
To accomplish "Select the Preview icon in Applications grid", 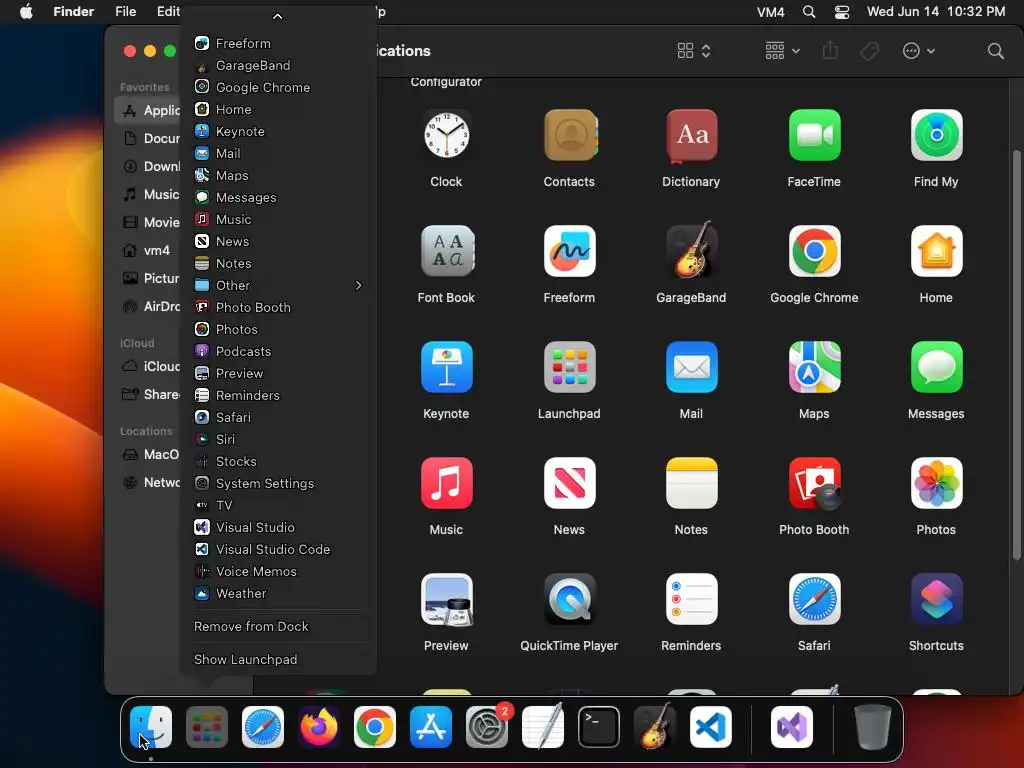I will coord(447,600).
